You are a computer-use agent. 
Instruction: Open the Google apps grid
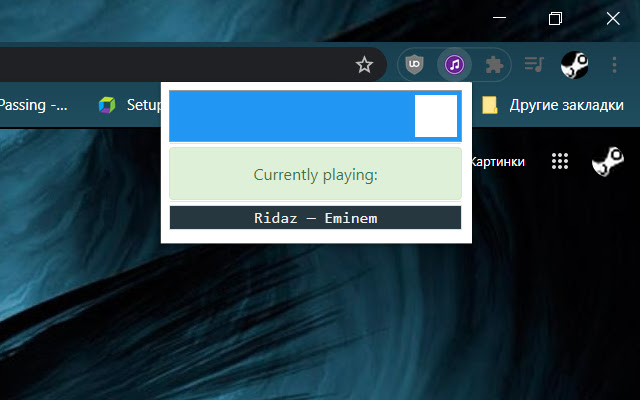click(x=560, y=161)
